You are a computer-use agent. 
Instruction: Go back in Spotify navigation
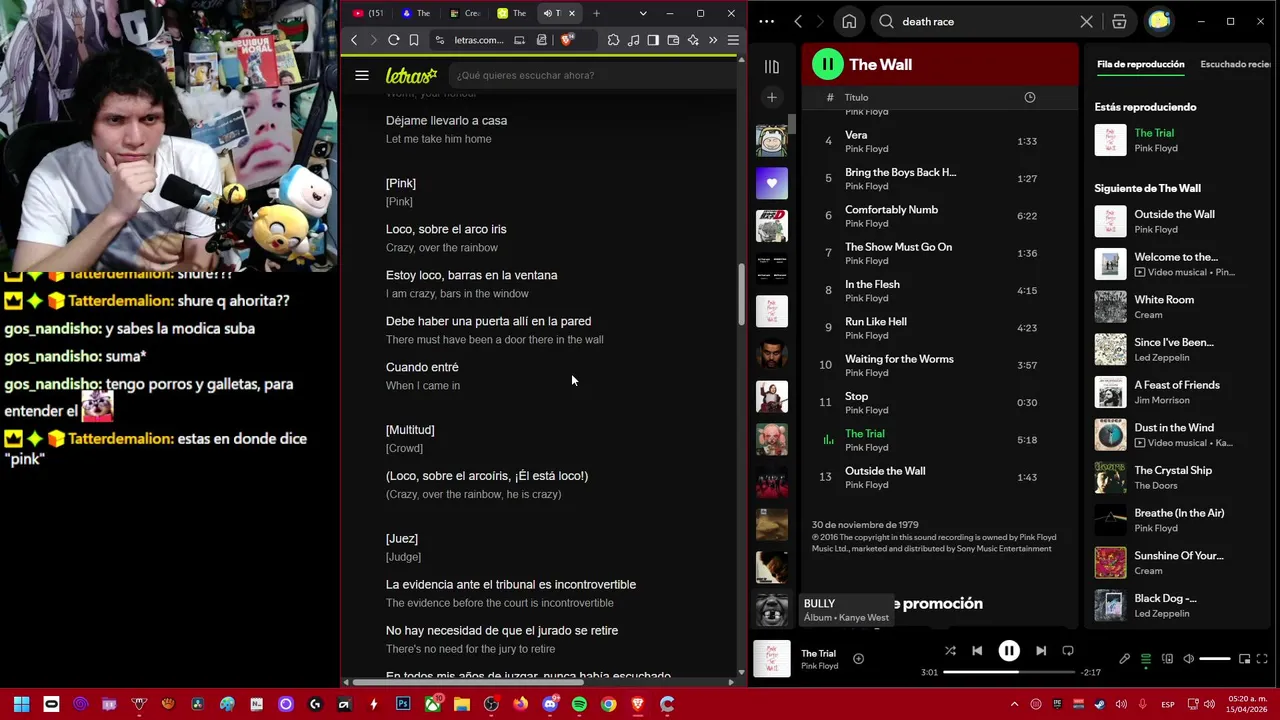[798, 21]
